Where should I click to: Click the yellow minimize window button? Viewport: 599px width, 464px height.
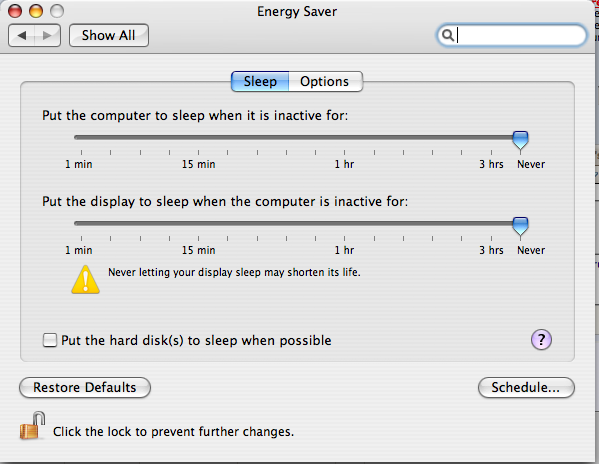(36, 11)
